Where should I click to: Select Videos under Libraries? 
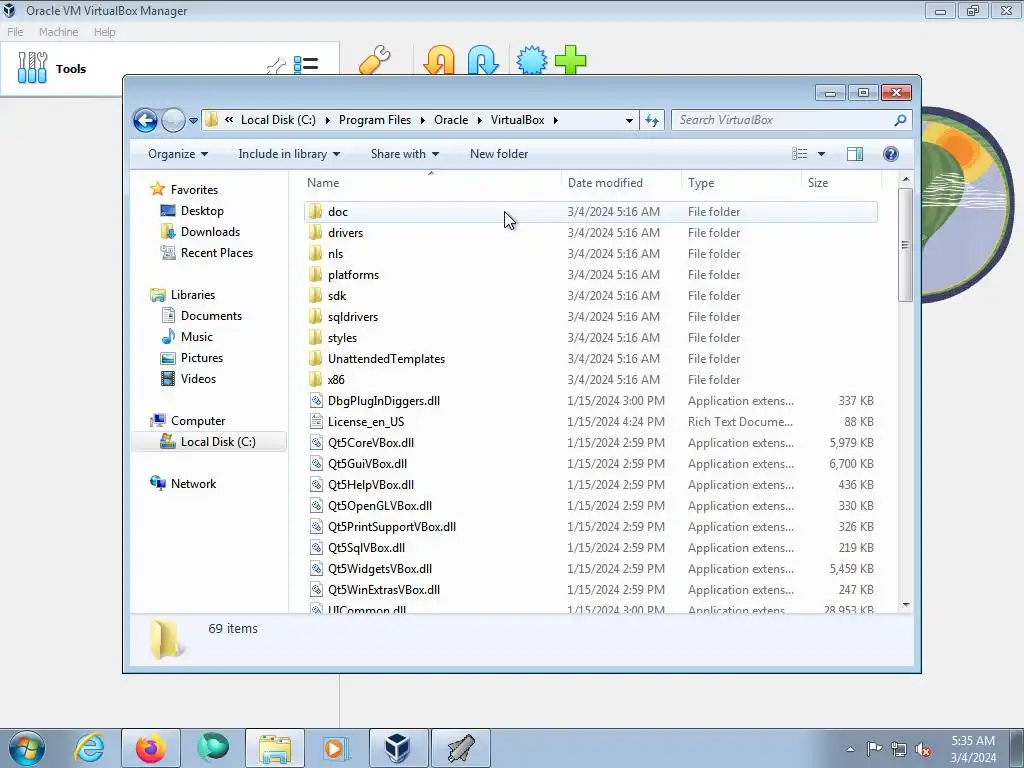tap(198, 379)
